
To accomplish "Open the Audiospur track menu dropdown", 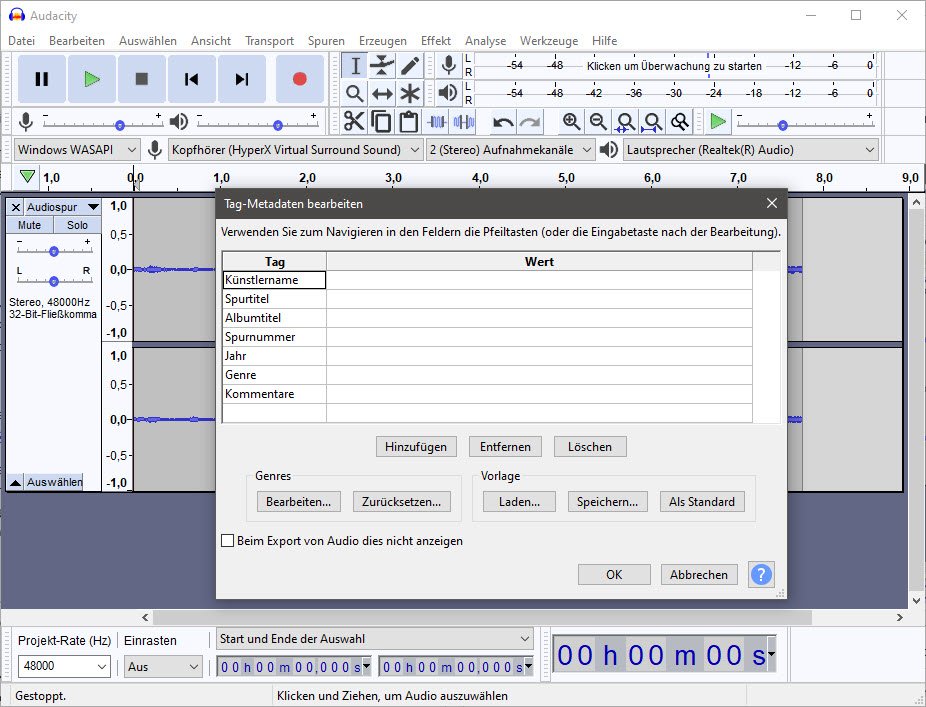I will tap(93, 207).
